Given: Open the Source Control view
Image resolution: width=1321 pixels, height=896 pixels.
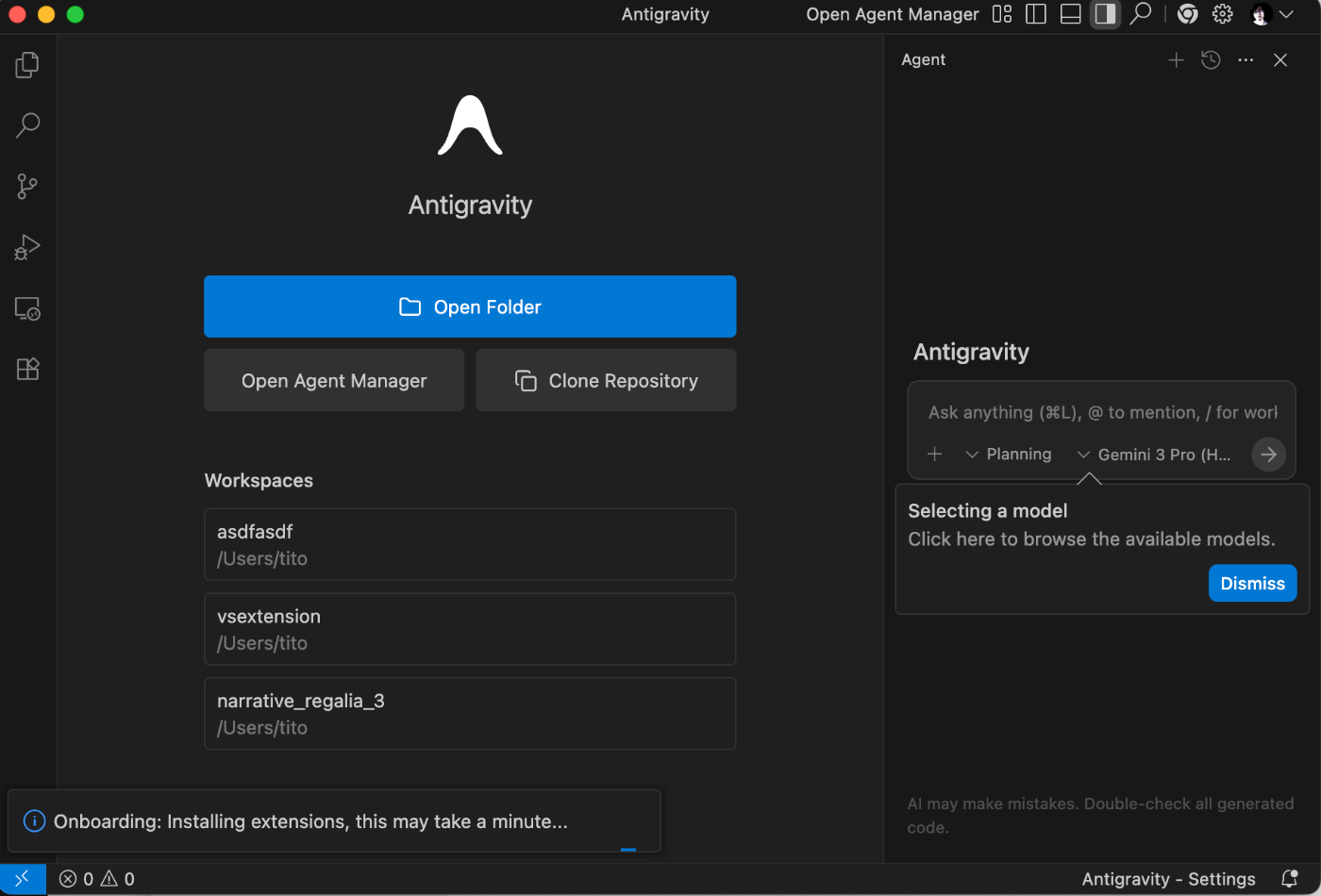Looking at the screenshot, I should [x=27, y=187].
